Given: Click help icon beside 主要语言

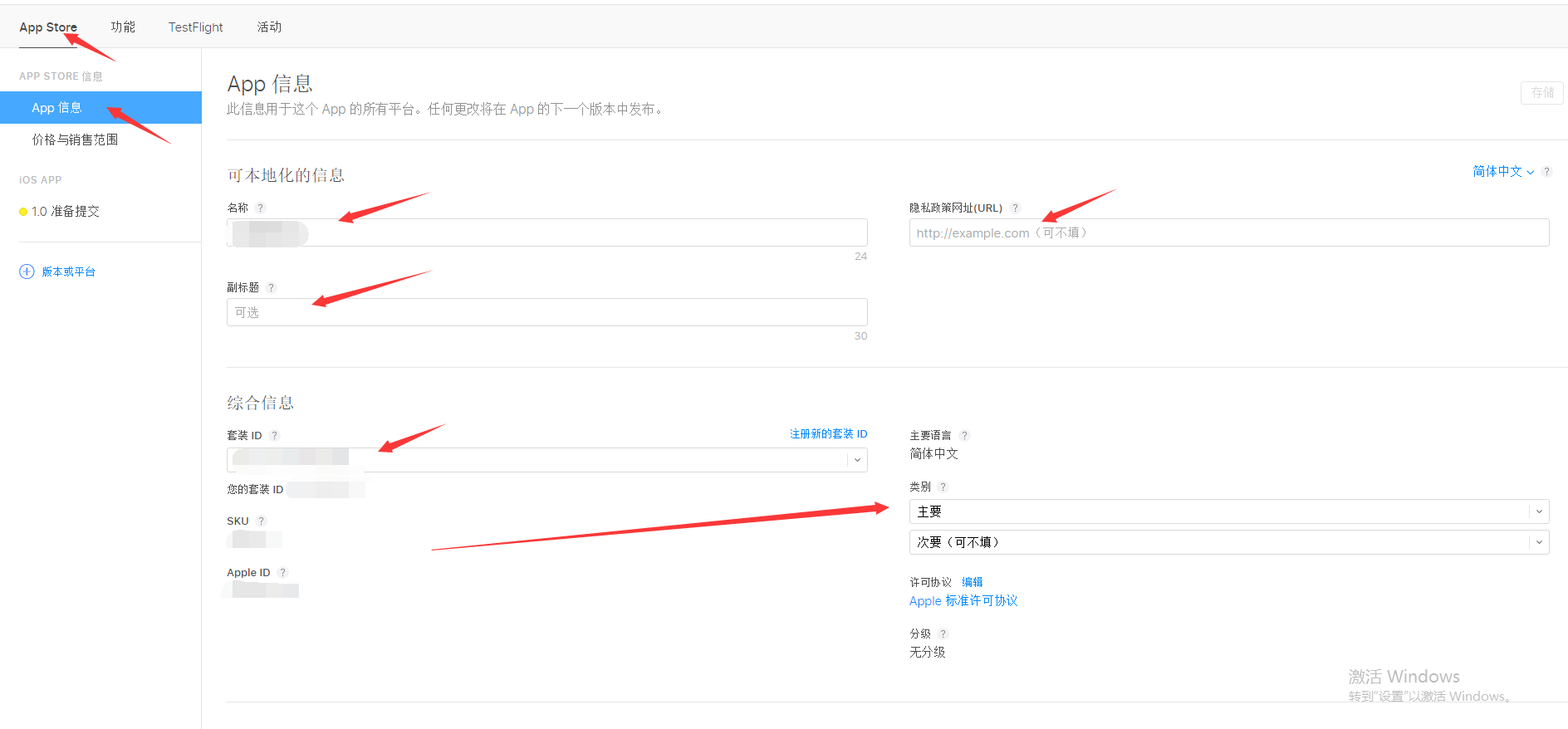Looking at the screenshot, I should (964, 436).
